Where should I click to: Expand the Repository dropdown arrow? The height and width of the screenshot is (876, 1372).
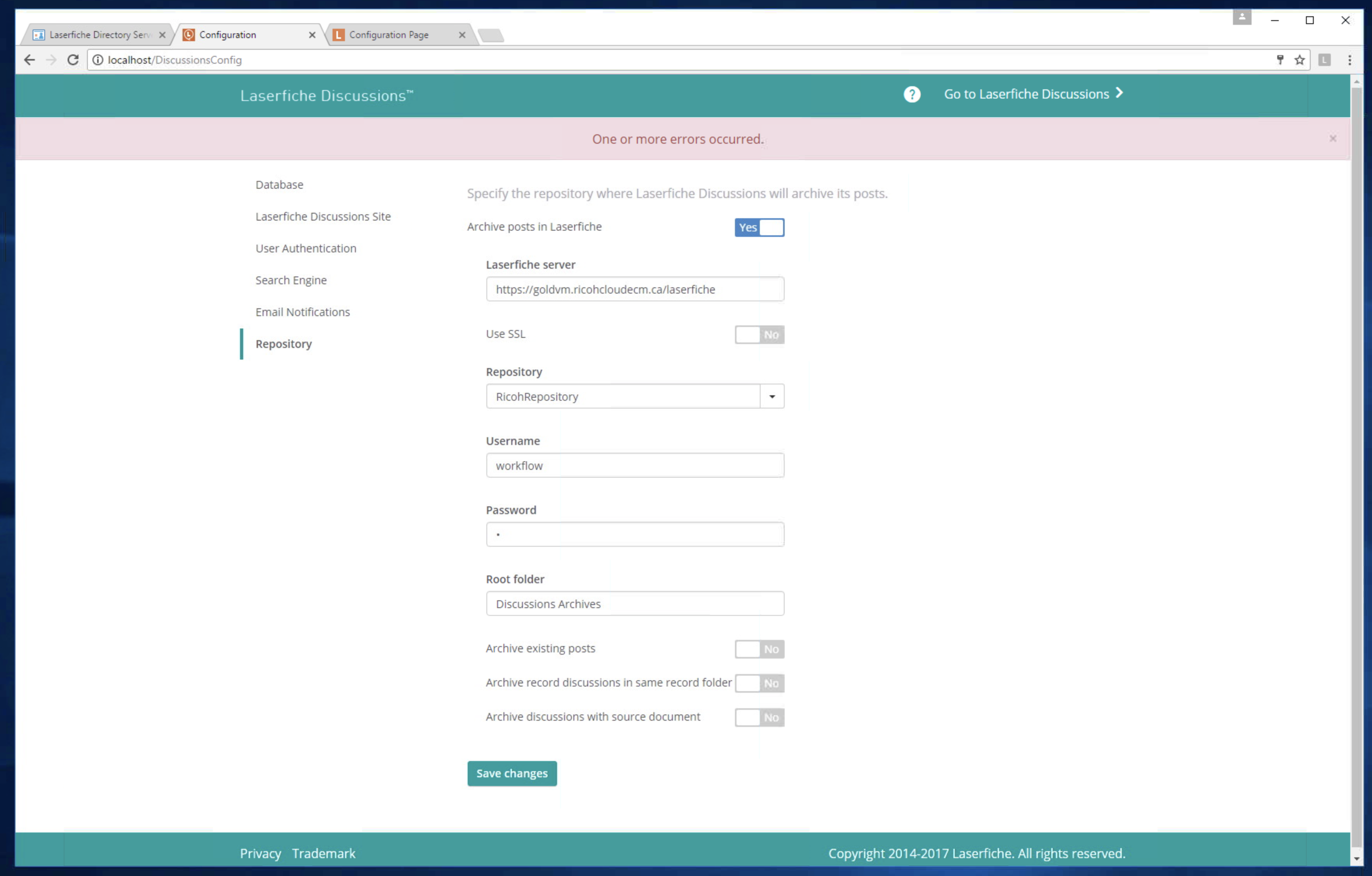772,396
